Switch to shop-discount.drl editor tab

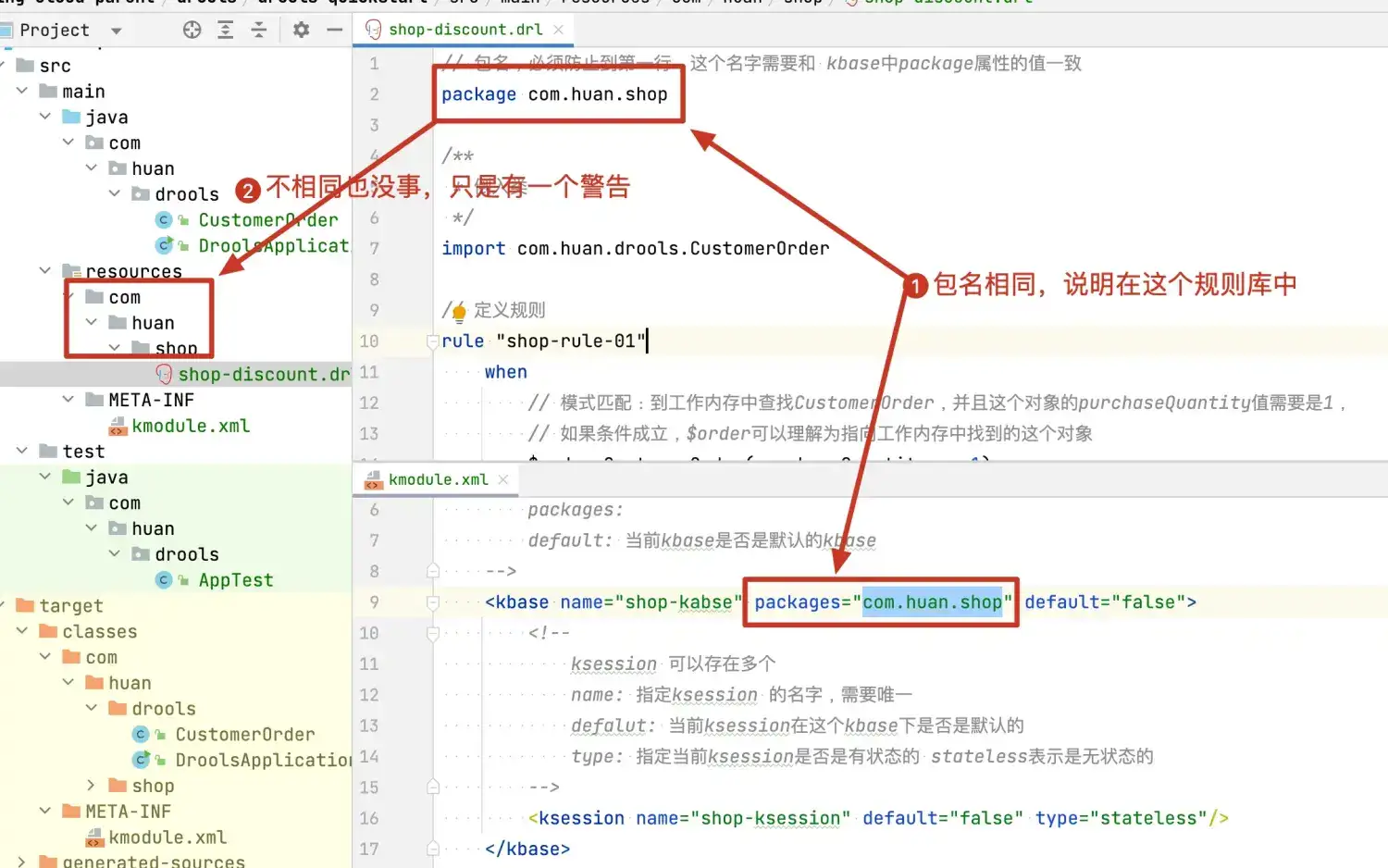click(x=465, y=30)
